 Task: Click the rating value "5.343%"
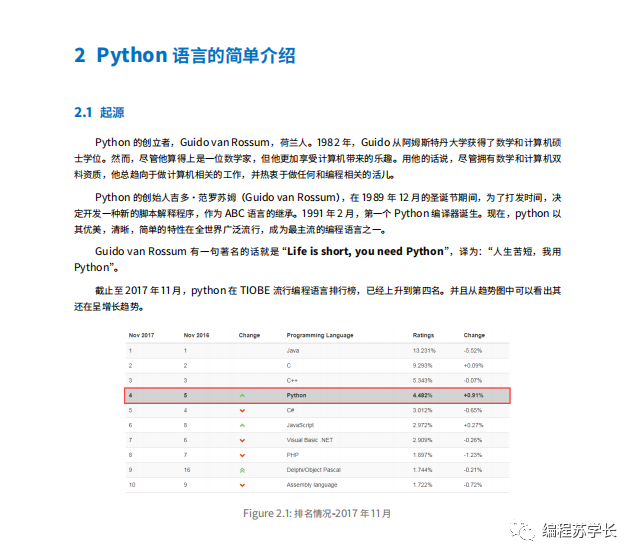(422, 381)
